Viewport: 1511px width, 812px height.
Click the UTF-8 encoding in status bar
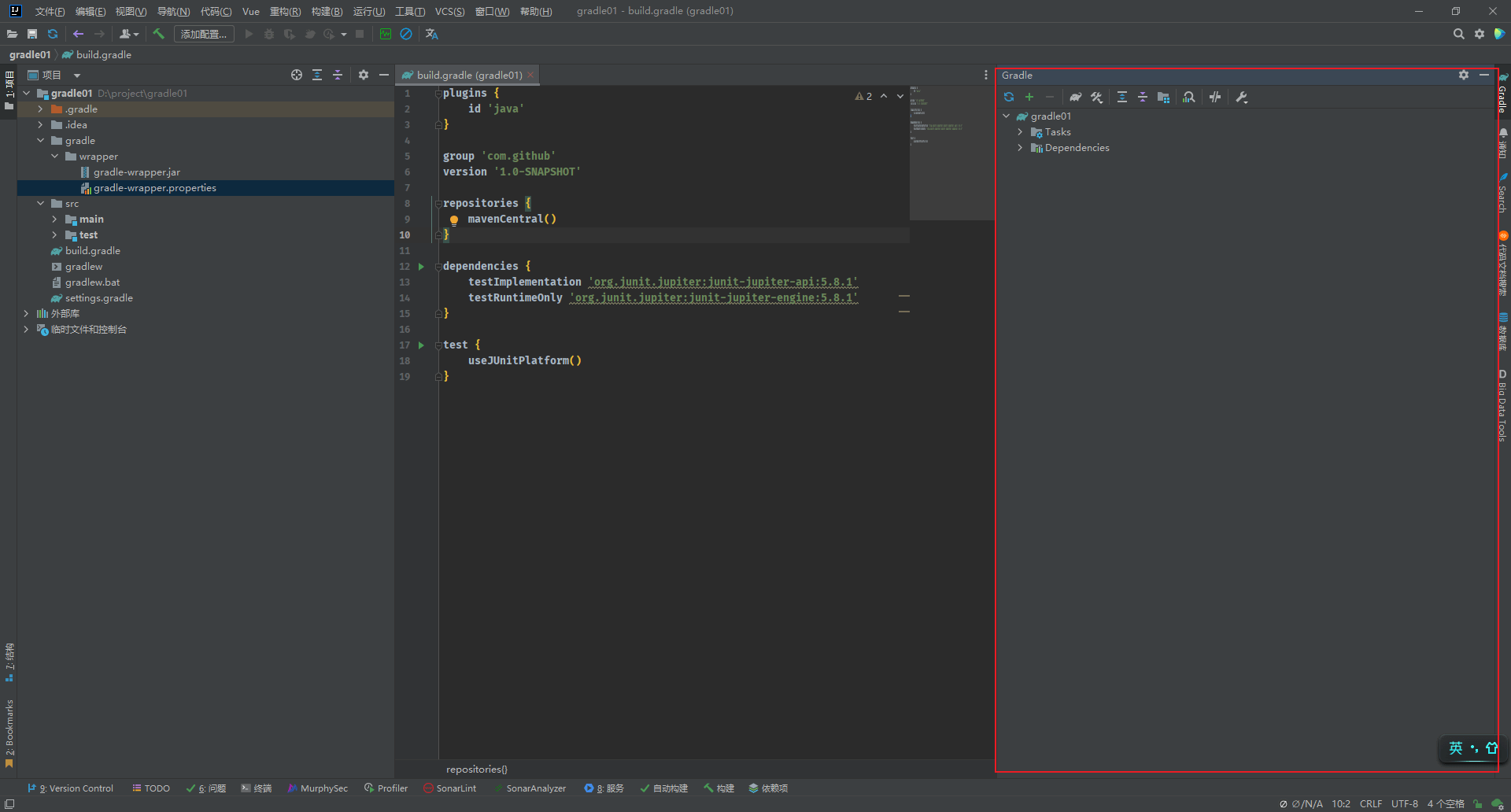pyautogui.click(x=1405, y=803)
